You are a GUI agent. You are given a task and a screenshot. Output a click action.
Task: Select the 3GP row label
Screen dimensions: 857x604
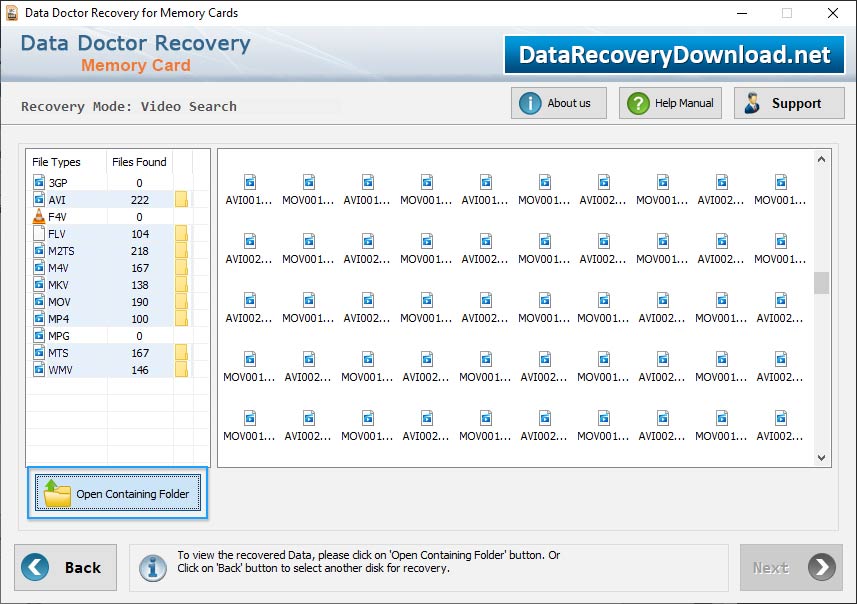click(58, 183)
